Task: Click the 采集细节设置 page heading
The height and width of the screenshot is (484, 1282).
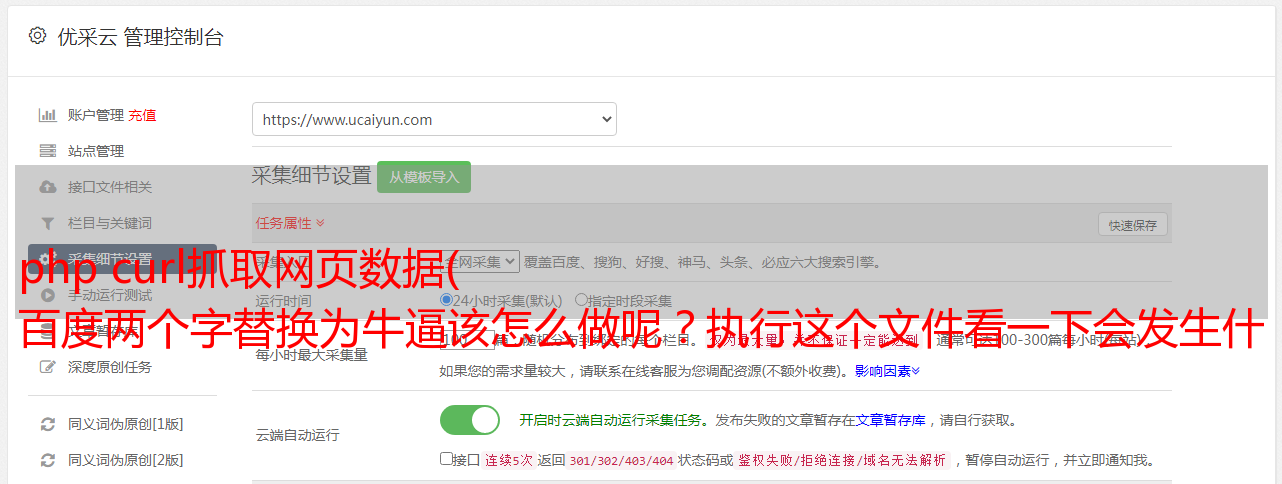Action: [x=311, y=176]
